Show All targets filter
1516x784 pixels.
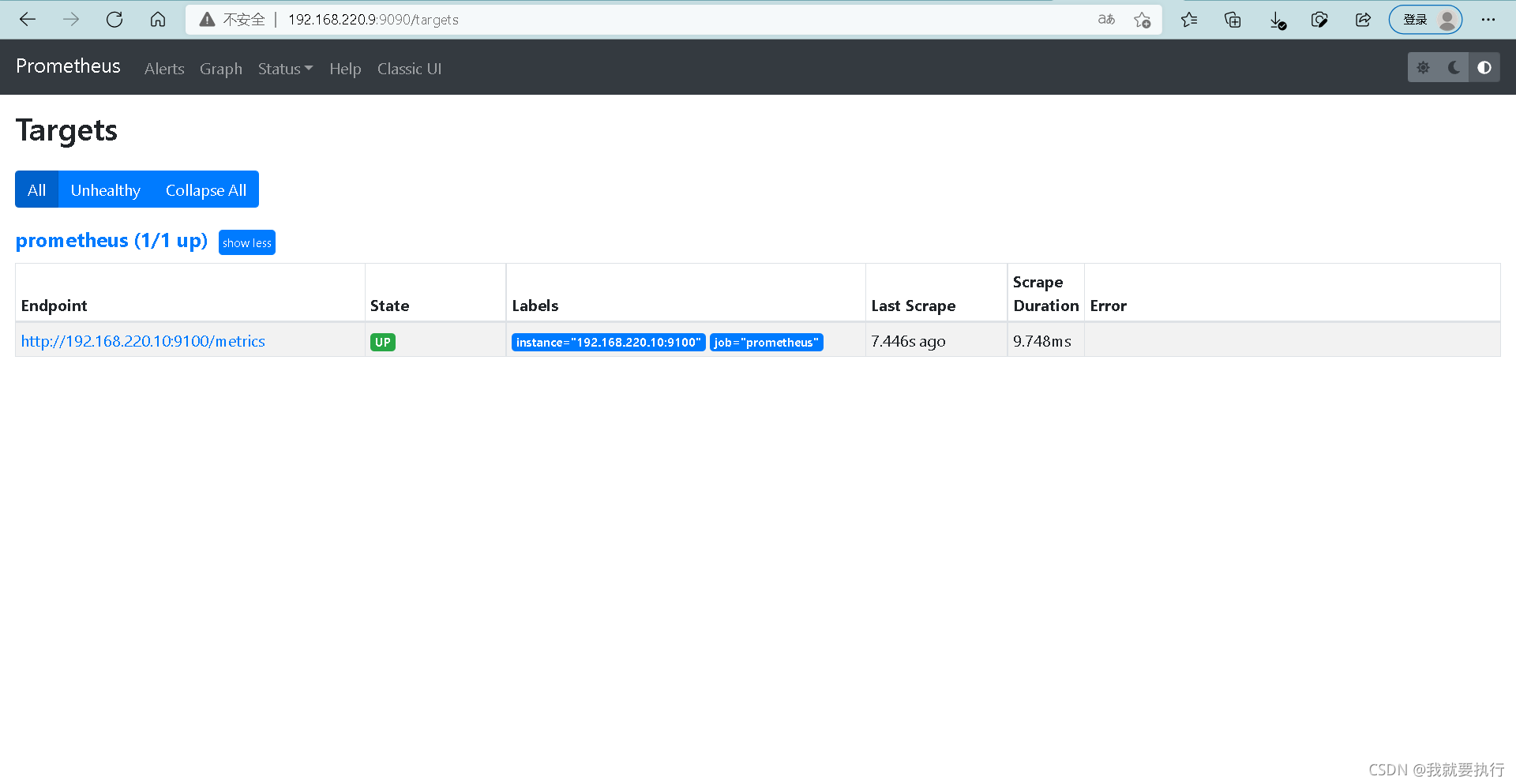click(x=36, y=189)
